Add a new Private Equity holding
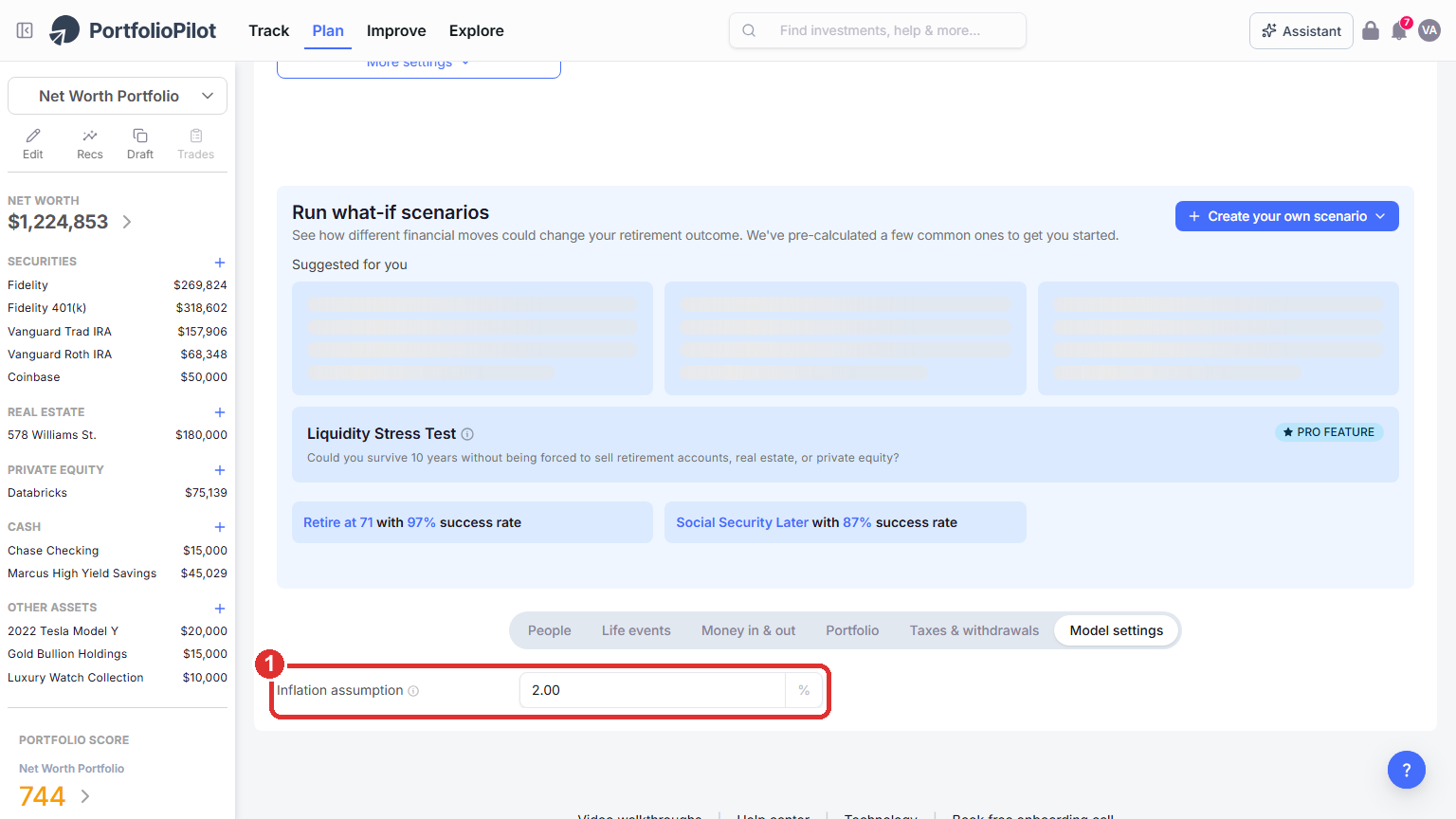Viewport: 1456px width, 819px height. 220,470
